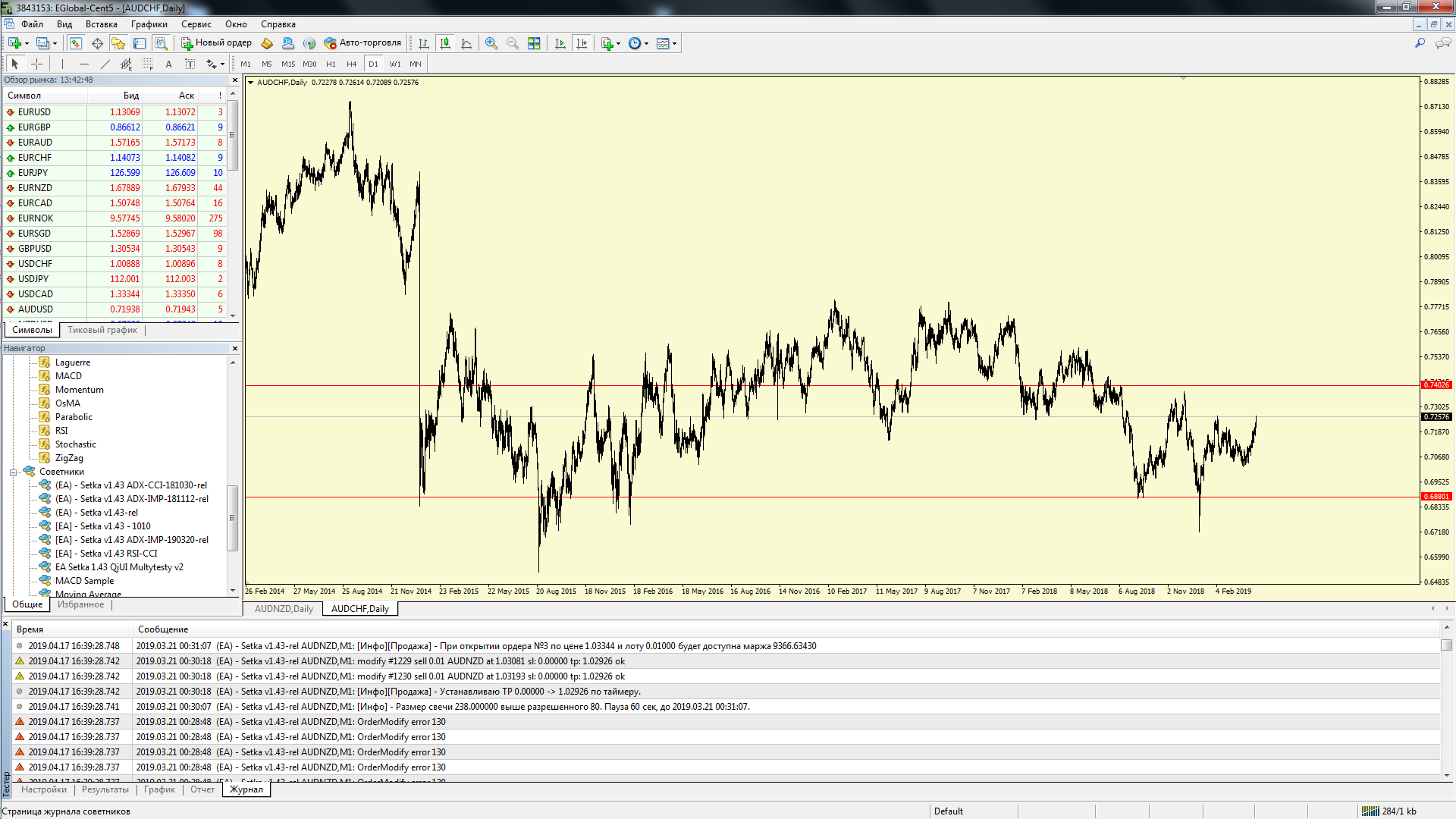Open the Графики menu
This screenshot has height=819, width=1456.
pos(149,24)
